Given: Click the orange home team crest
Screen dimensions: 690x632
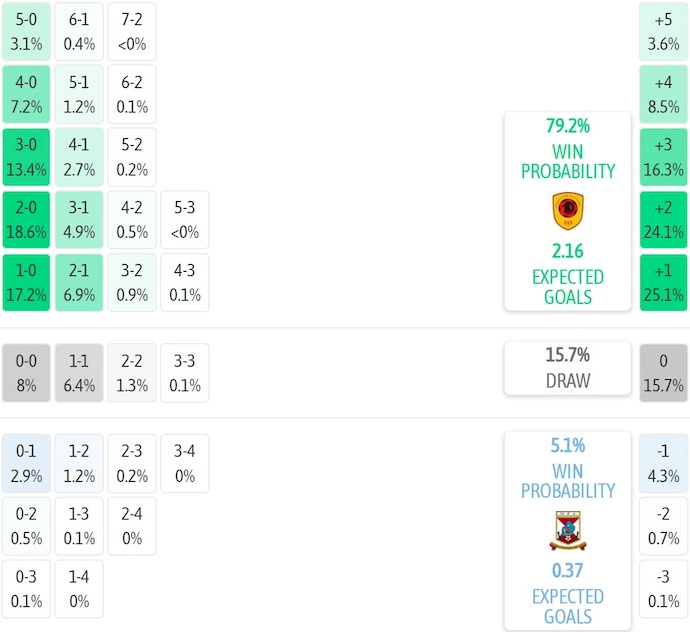Looking at the screenshot, I should [567, 212].
